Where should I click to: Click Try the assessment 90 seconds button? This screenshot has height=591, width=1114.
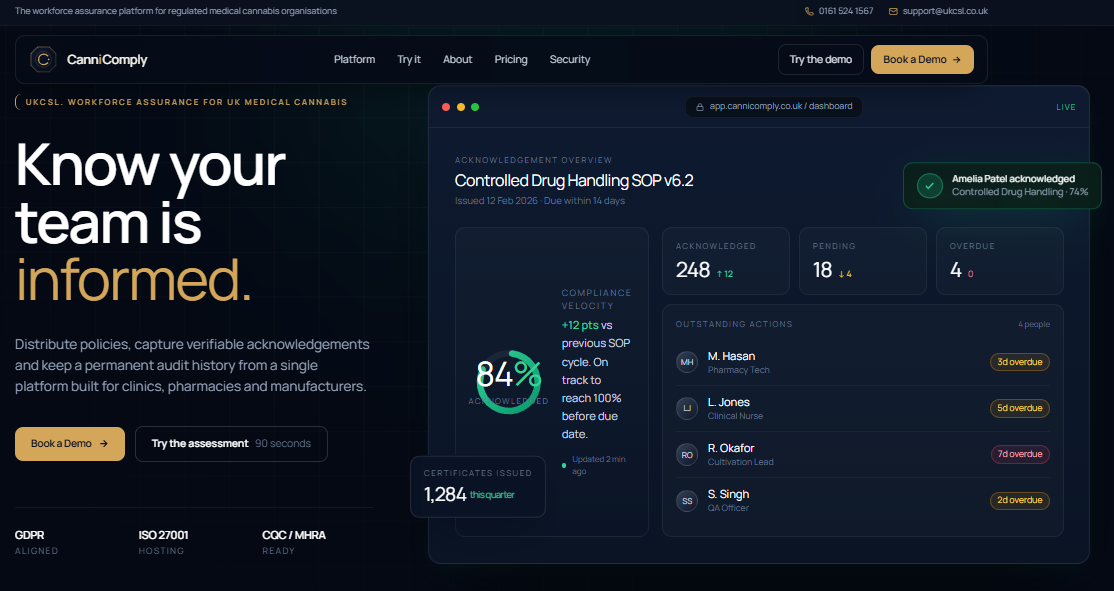point(231,444)
